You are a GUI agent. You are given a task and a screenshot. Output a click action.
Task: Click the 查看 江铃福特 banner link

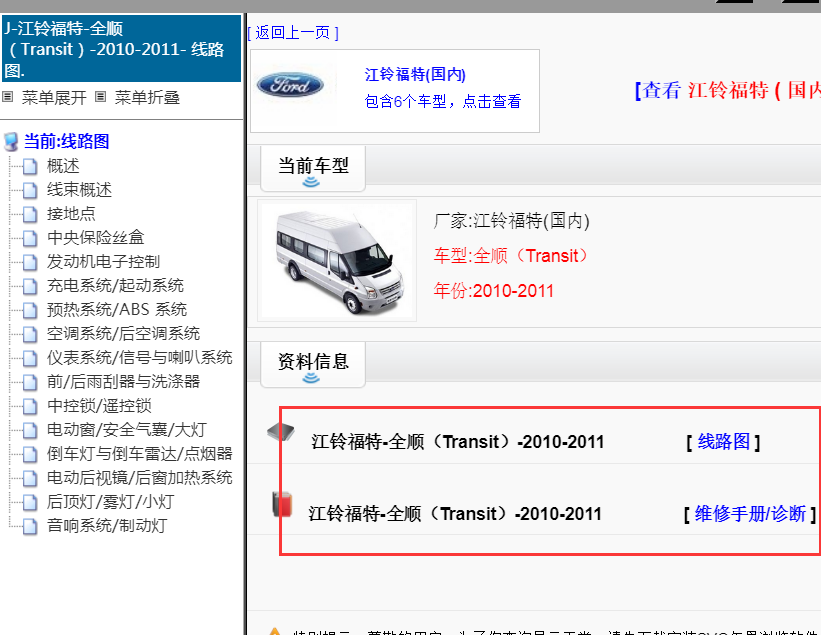727,91
